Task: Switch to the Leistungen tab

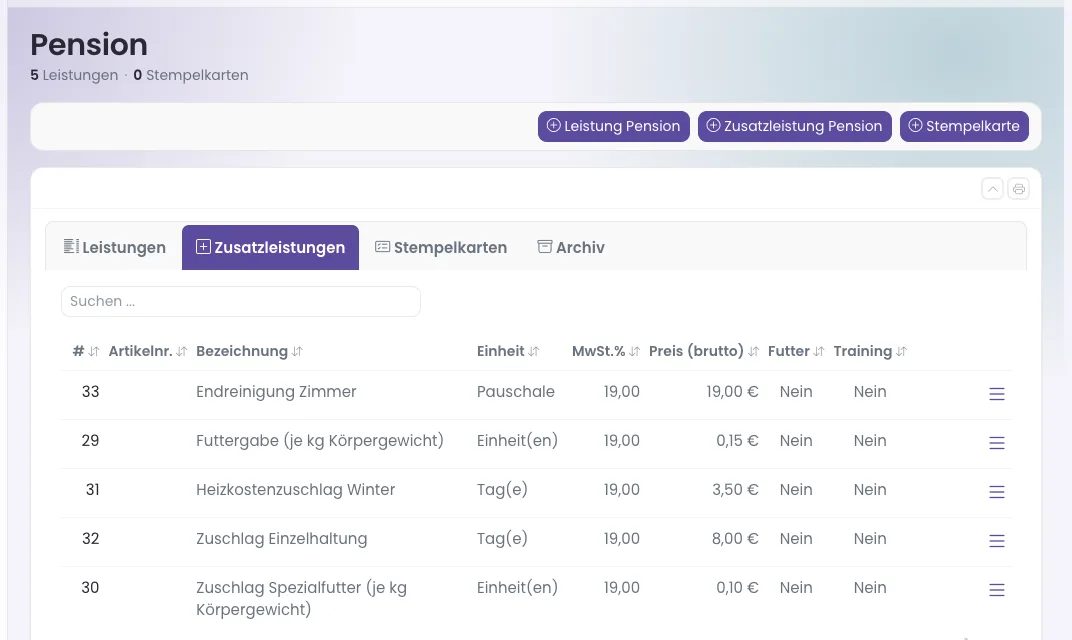Action: [114, 248]
